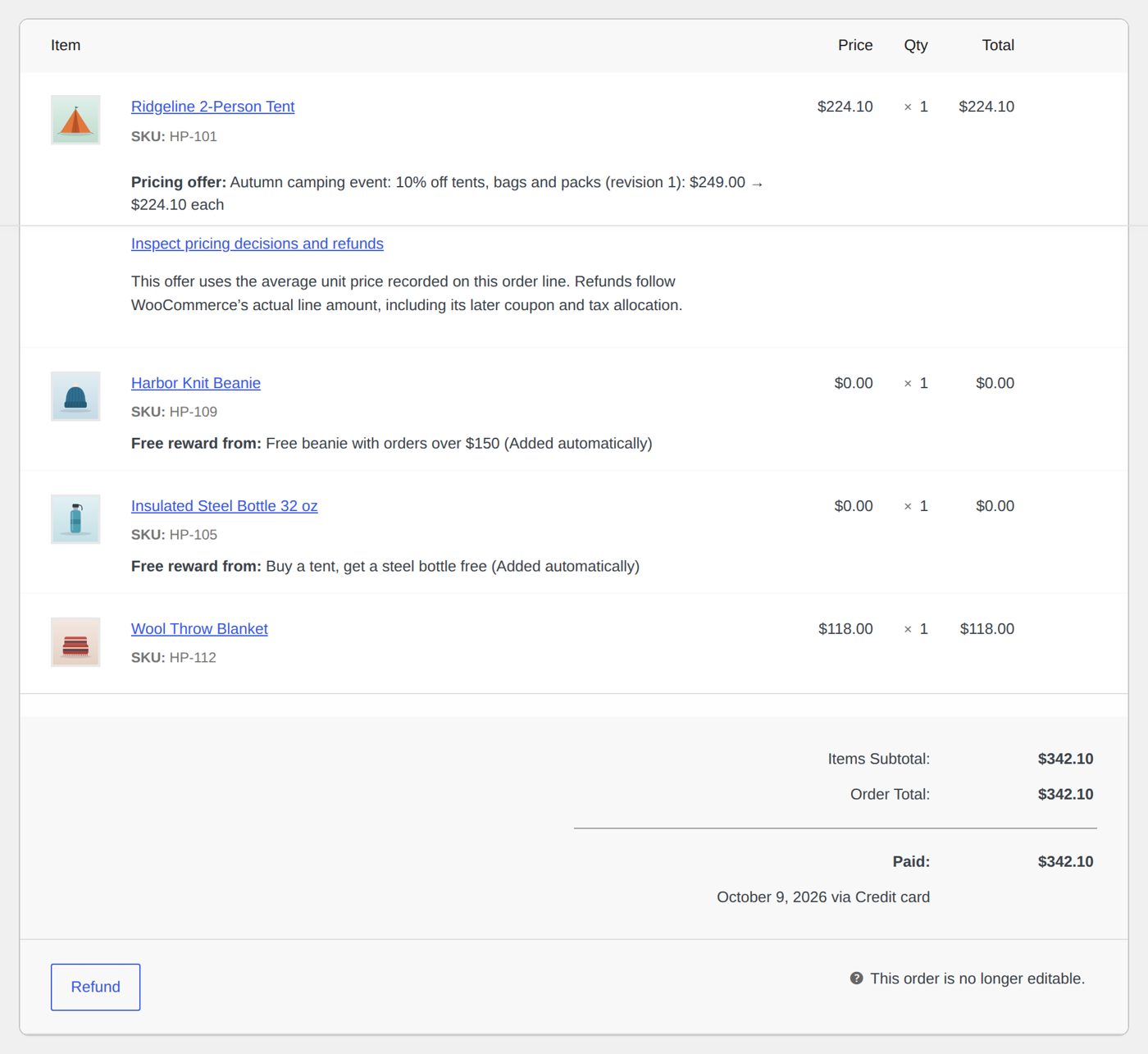Open the Harbor Knit Beanie thumbnail
Screen dimensions: 1148x1054
pyautogui.click(x=75, y=396)
